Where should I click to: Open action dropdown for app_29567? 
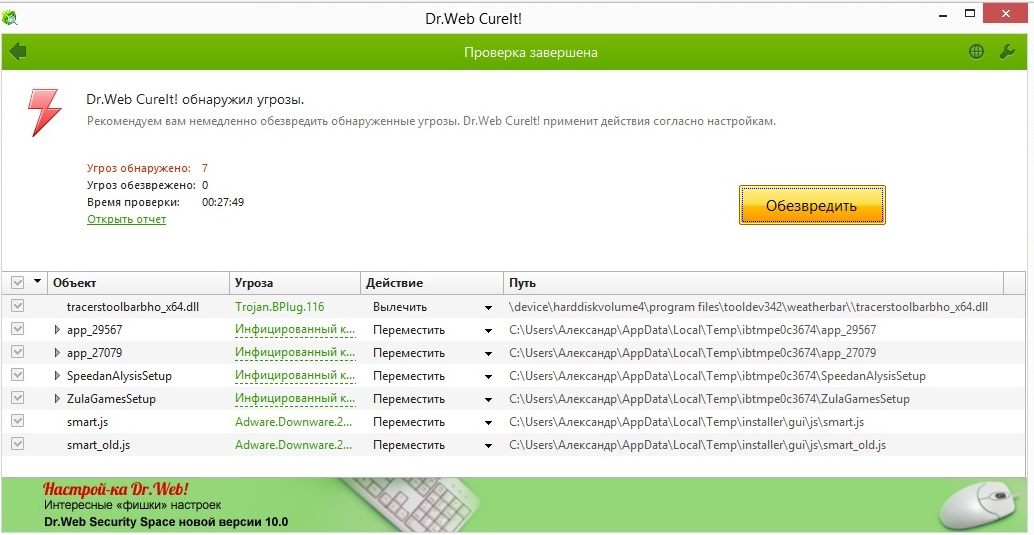pos(488,330)
